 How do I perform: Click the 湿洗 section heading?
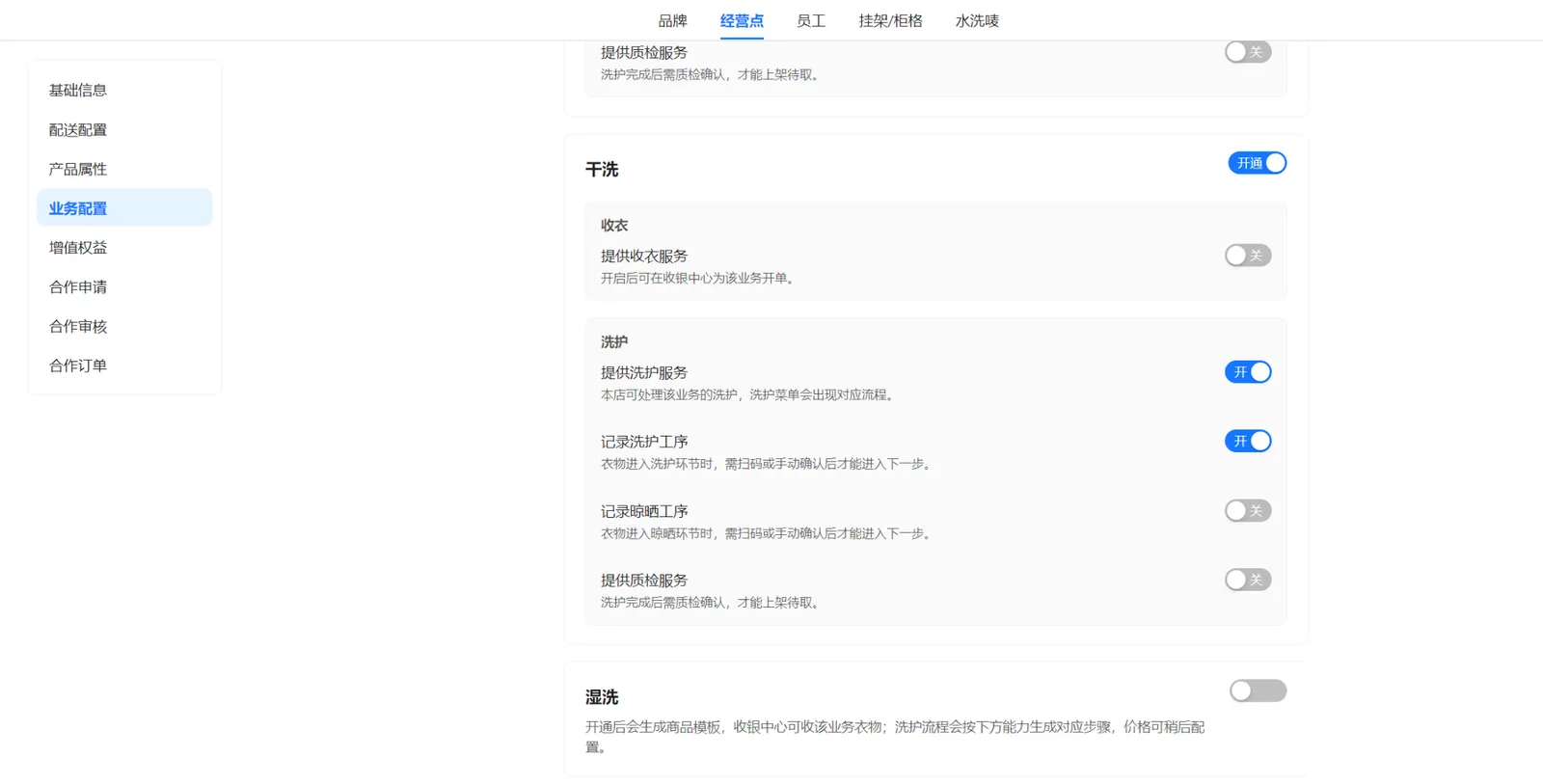tap(602, 697)
